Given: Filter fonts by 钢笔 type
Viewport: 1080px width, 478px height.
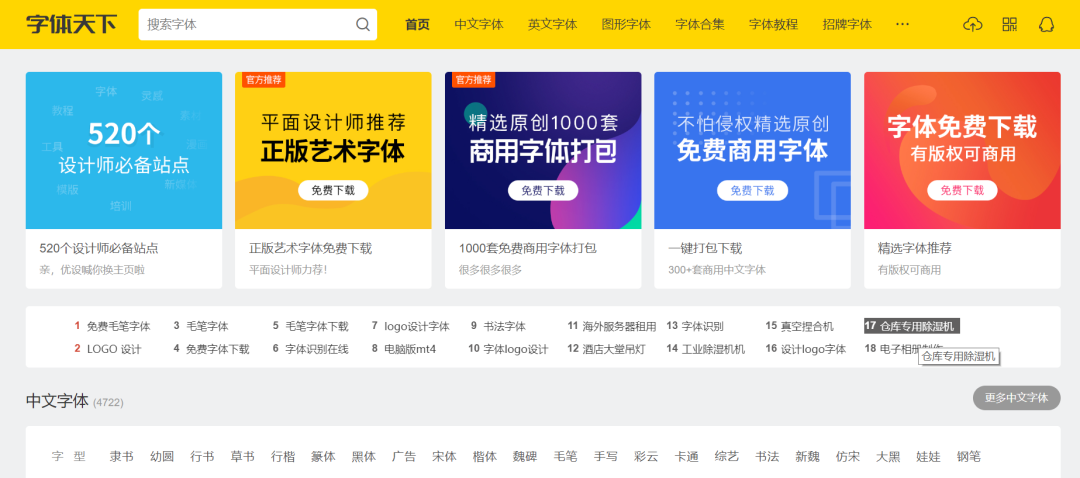Looking at the screenshot, I should 968,457.
